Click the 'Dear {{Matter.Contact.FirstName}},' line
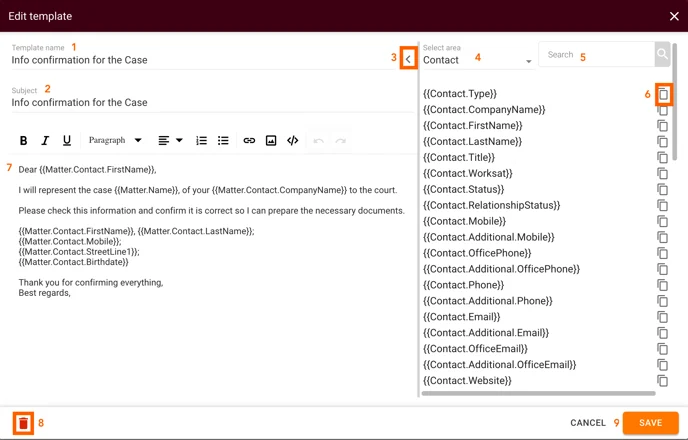 point(87,170)
